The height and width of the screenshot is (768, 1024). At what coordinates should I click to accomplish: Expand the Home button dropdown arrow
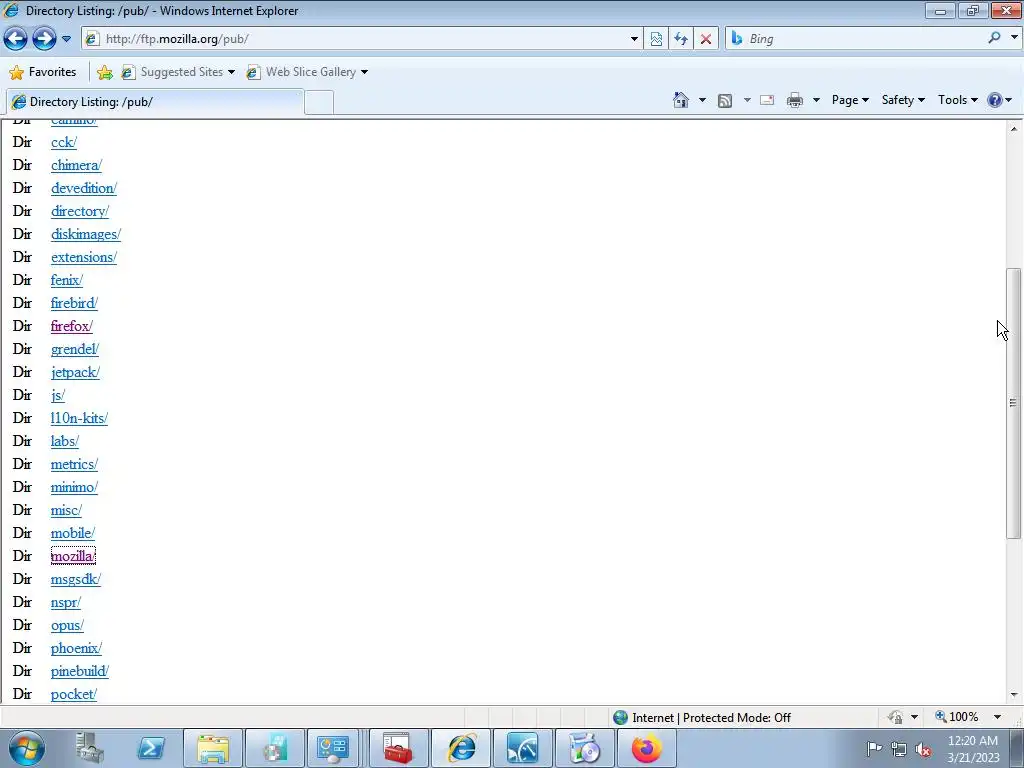point(702,100)
